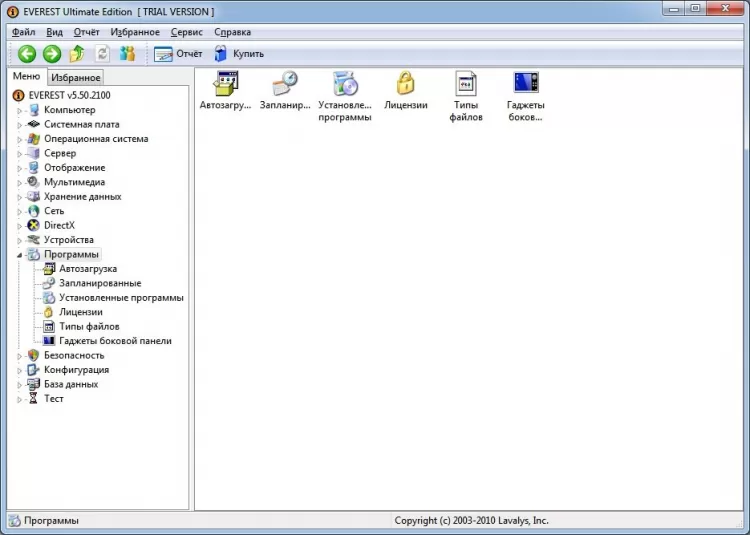
Task: Select Сеть in the tree
Action: click(x=54, y=211)
